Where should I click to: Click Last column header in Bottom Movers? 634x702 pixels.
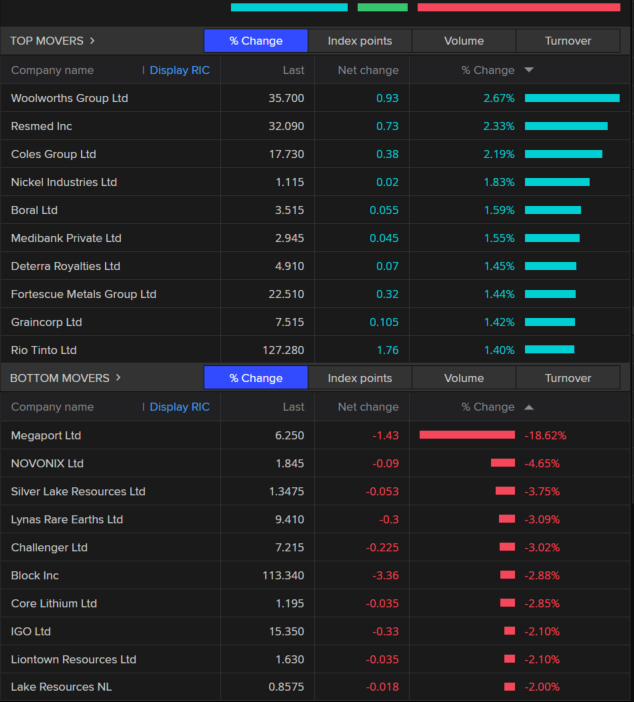pyautogui.click(x=293, y=407)
